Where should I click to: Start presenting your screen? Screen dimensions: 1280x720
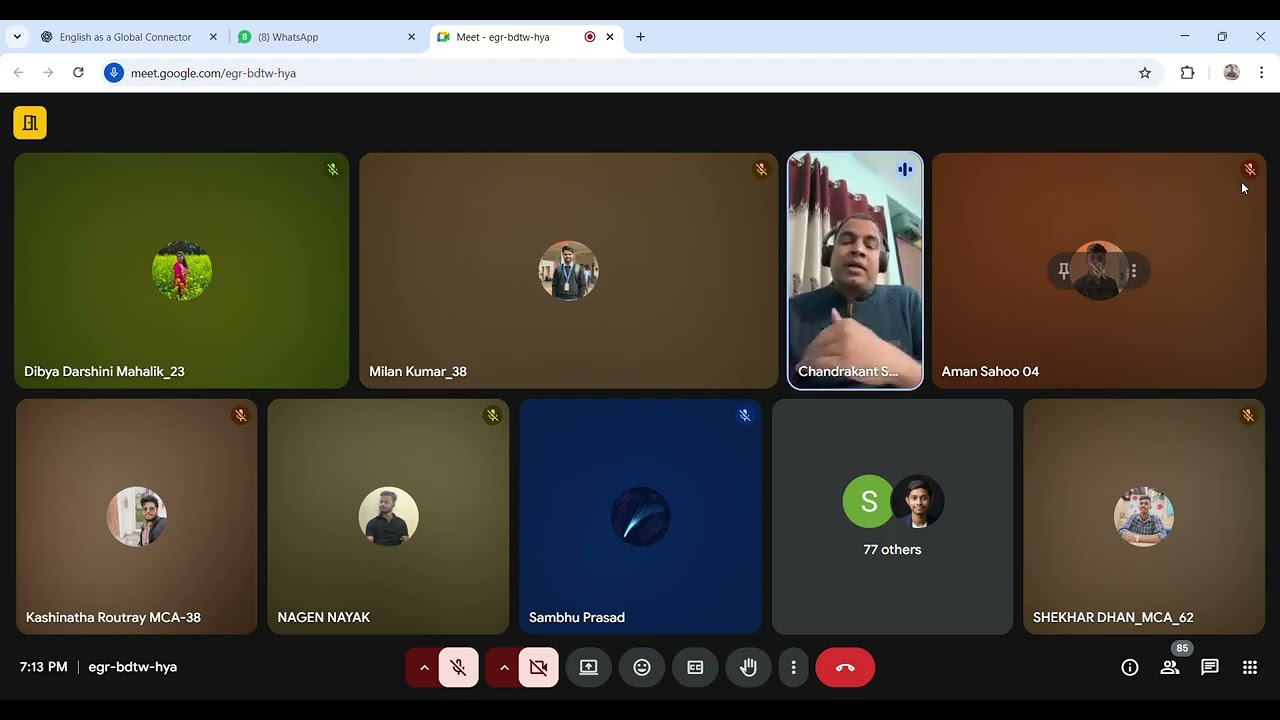[x=589, y=667]
